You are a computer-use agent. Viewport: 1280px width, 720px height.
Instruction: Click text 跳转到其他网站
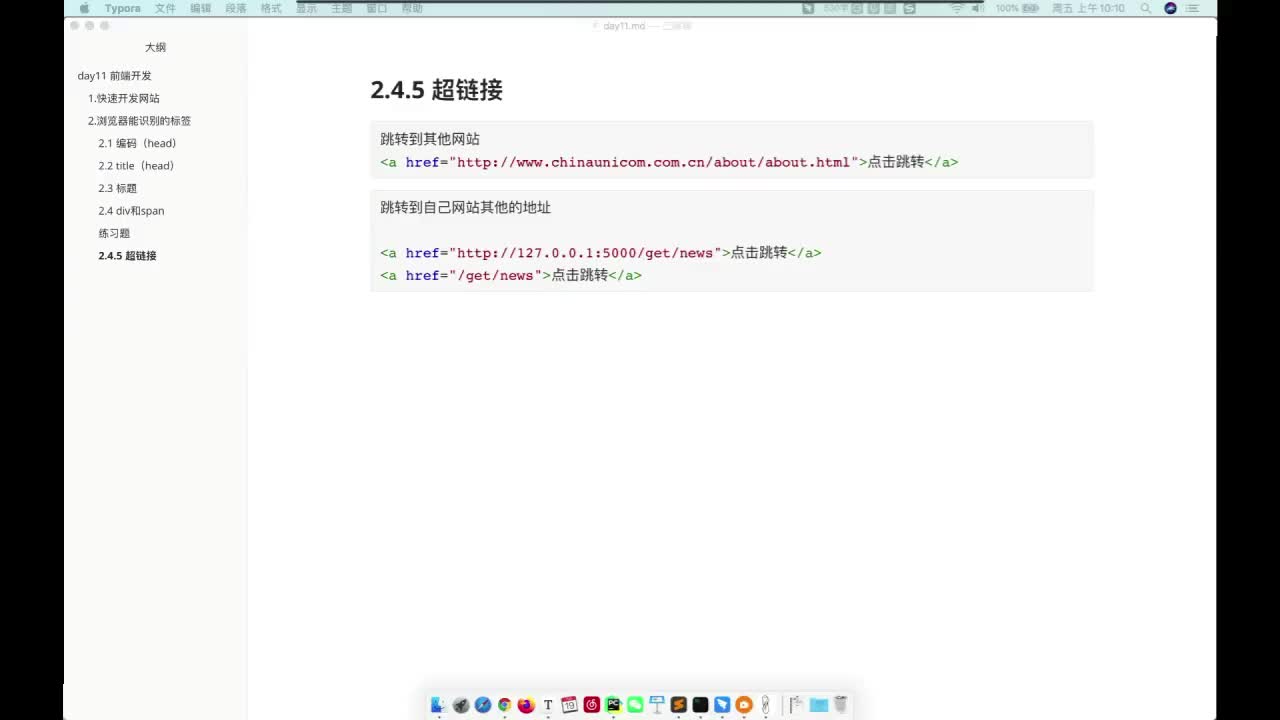430,139
